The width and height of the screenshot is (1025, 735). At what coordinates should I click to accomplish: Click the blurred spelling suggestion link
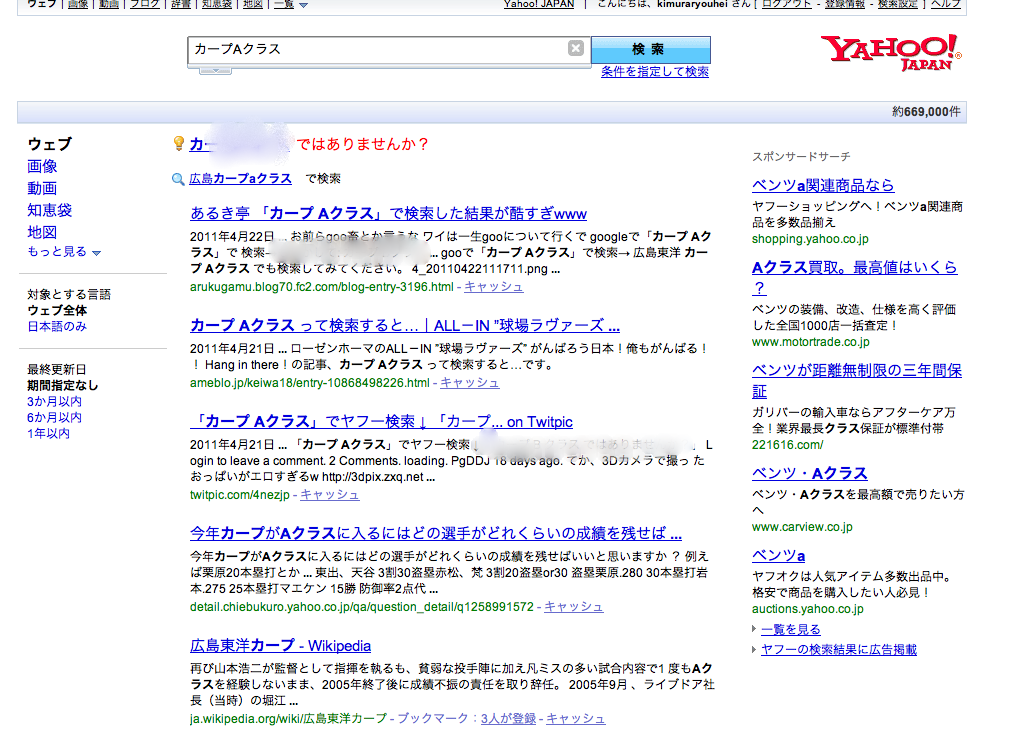tap(239, 144)
